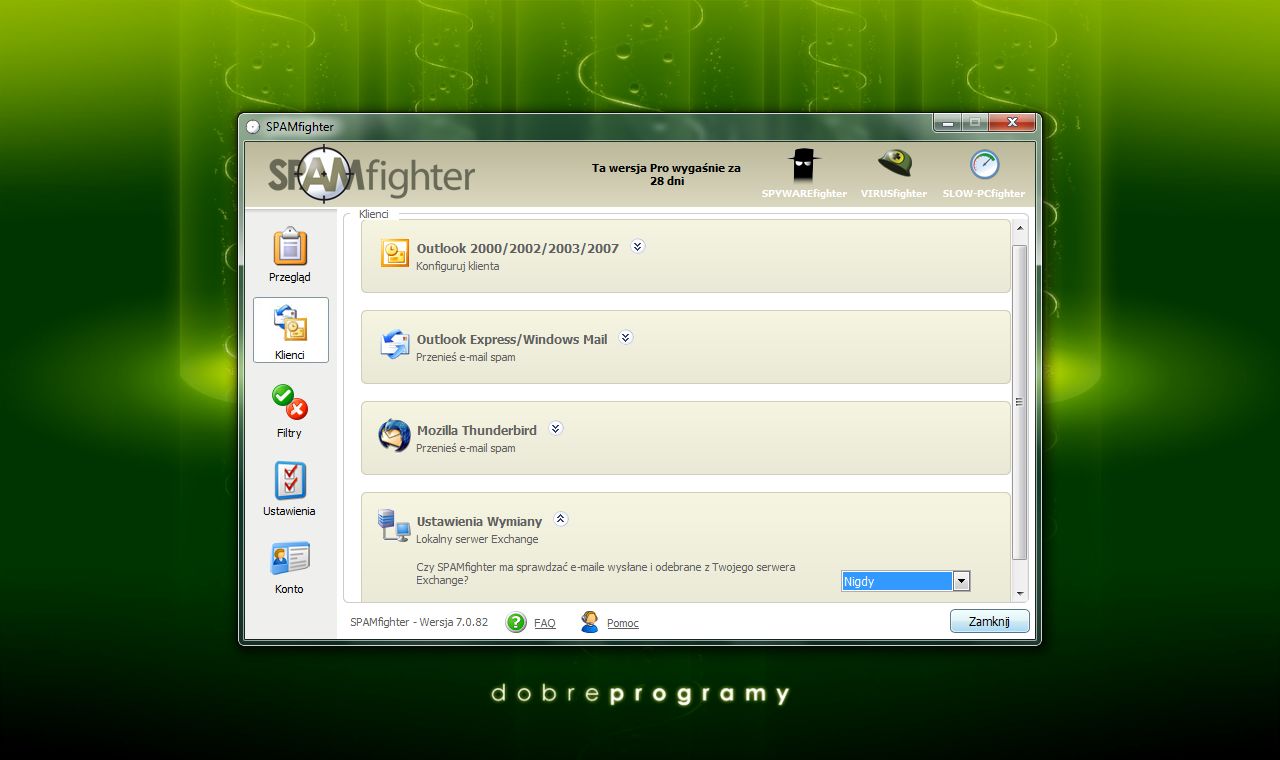
Task: Open the Ustawienia settings section
Action: point(290,489)
